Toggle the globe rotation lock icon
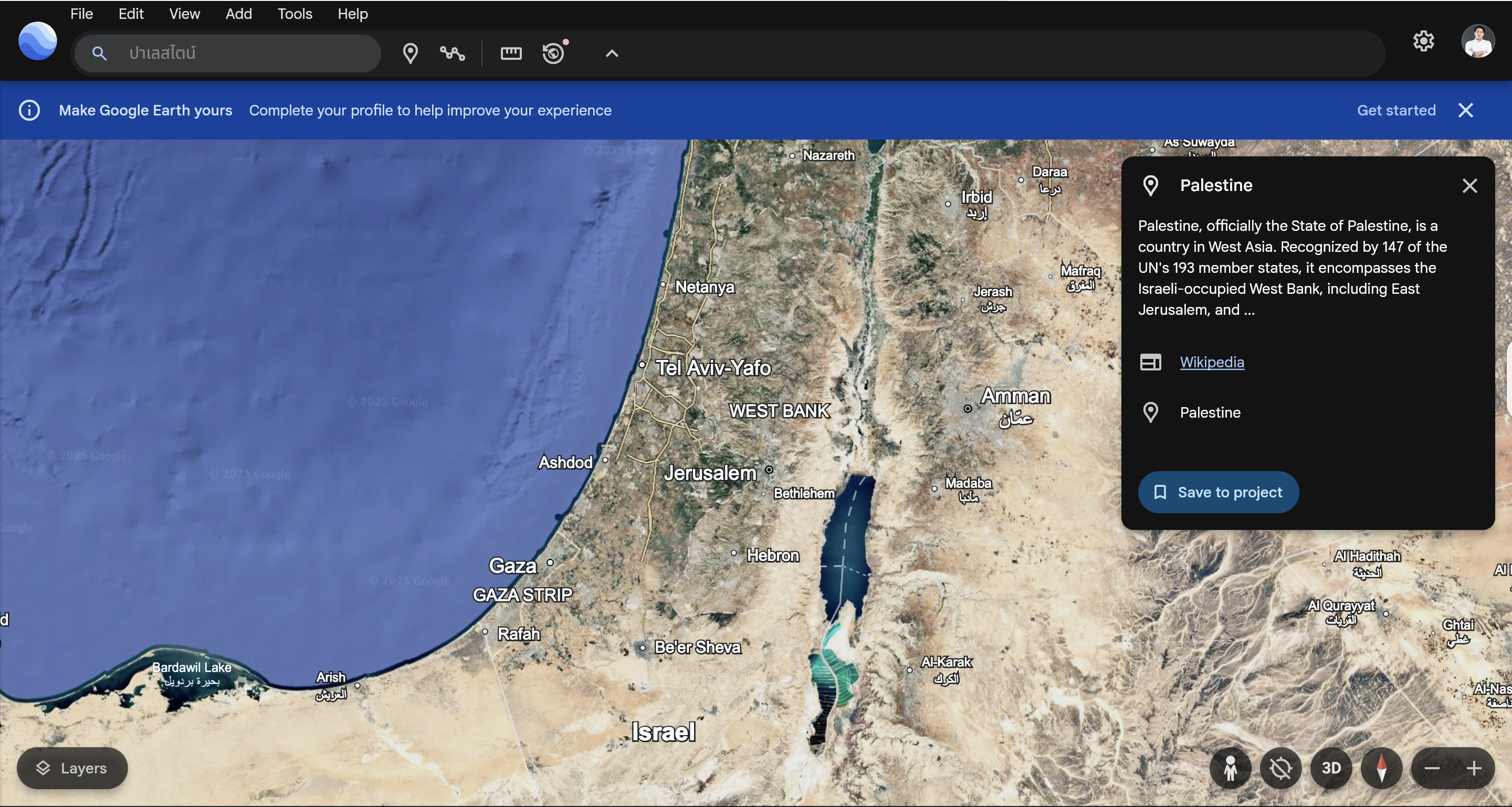Image resolution: width=1512 pixels, height=807 pixels. [1281, 768]
